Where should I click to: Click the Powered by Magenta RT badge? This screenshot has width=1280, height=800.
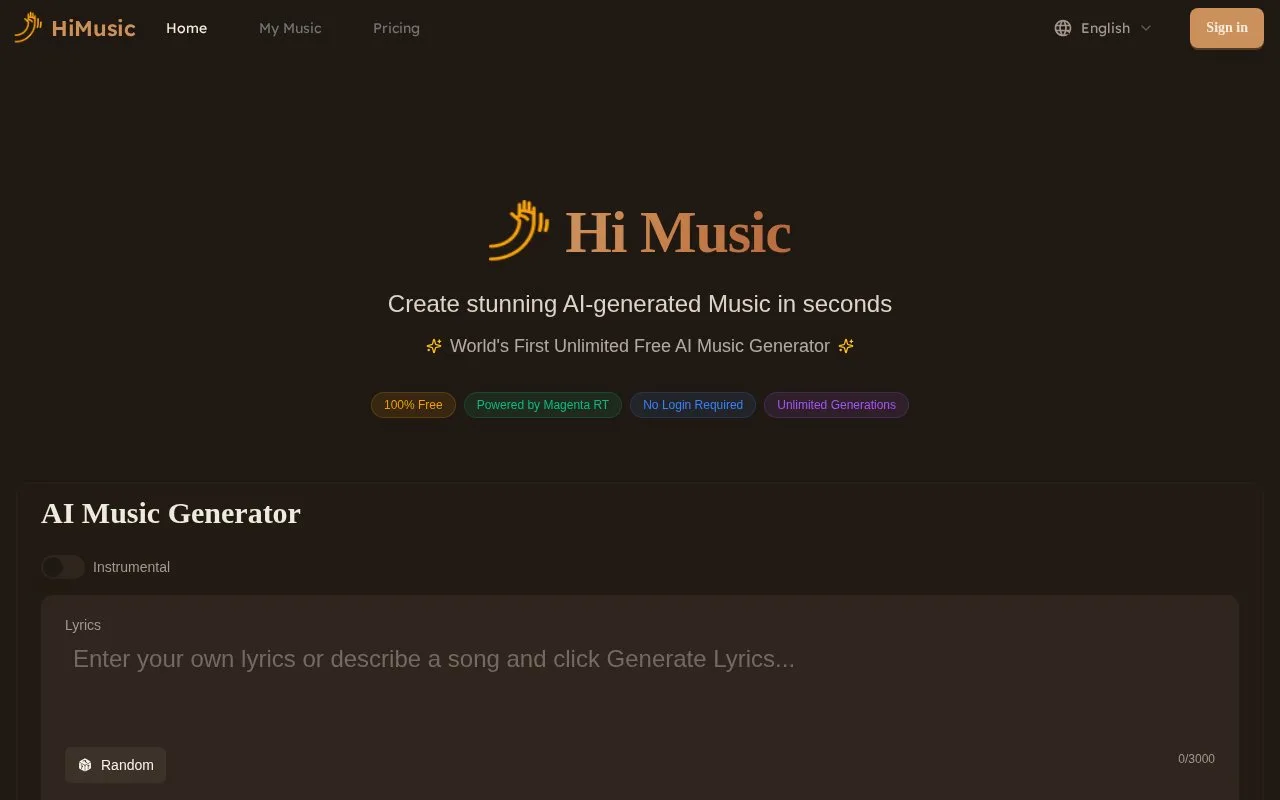pyautogui.click(x=543, y=405)
